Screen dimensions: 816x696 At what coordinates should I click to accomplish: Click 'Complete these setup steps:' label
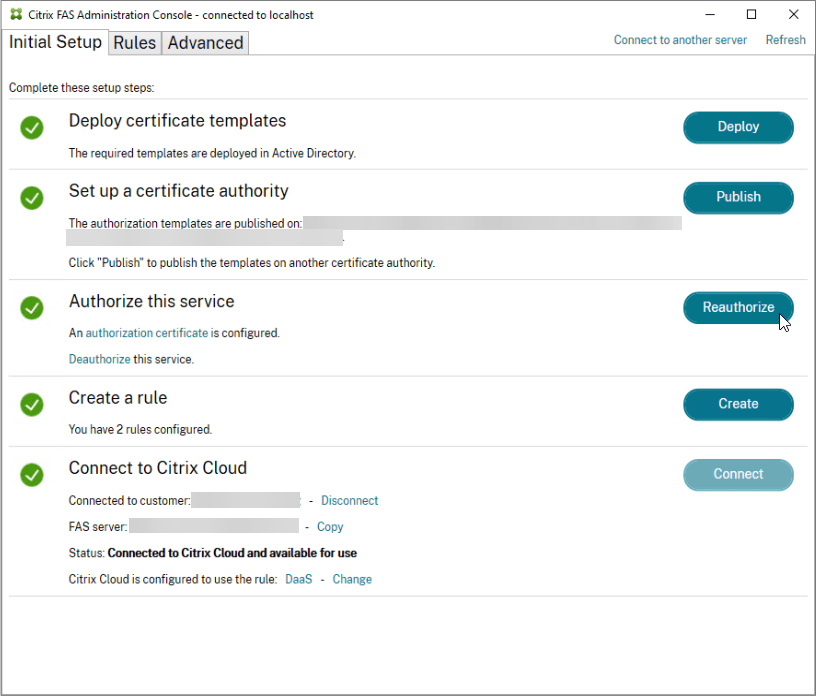[x=82, y=87]
